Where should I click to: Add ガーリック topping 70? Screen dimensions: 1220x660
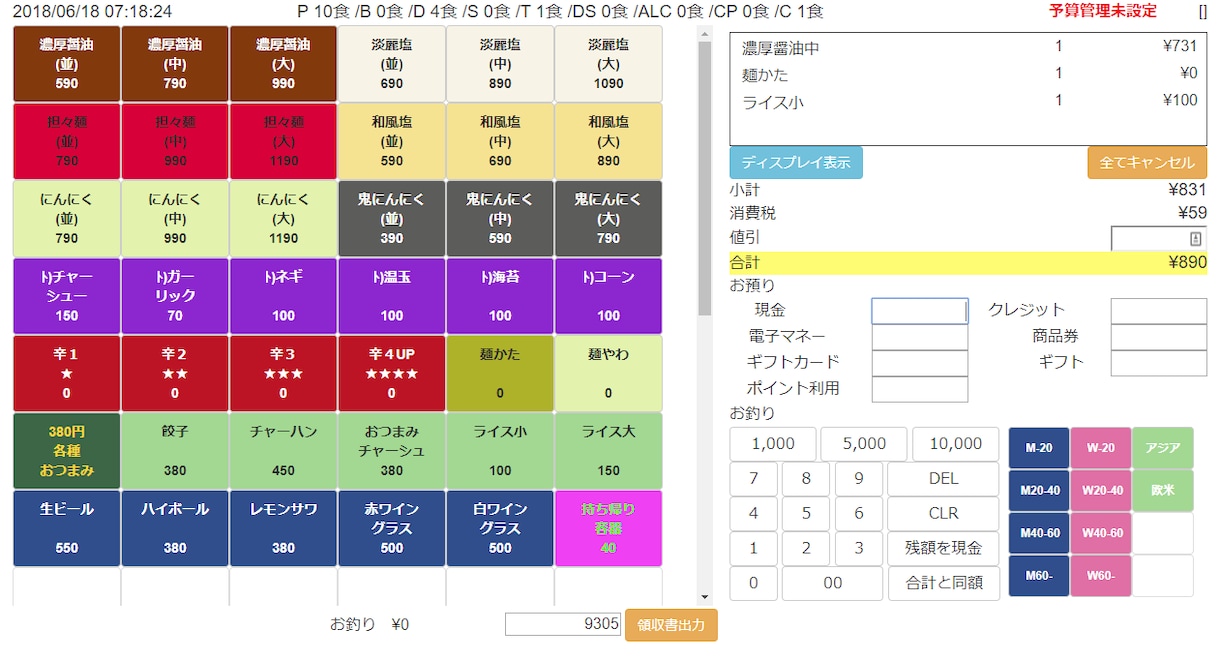[175, 296]
